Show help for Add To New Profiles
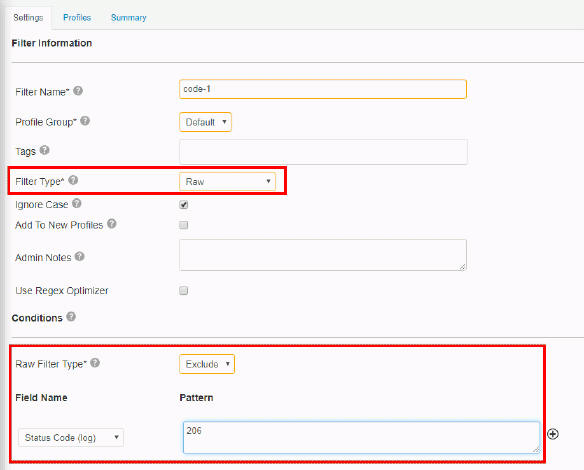The width and height of the screenshot is (584, 470). click(112, 224)
